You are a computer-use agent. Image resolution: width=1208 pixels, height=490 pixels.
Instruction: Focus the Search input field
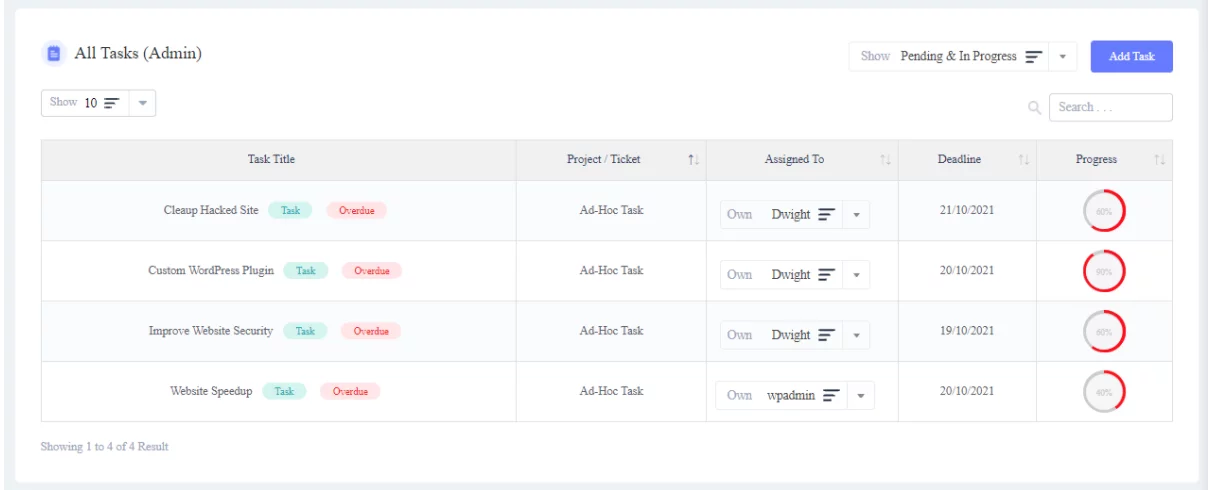[1110, 107]
